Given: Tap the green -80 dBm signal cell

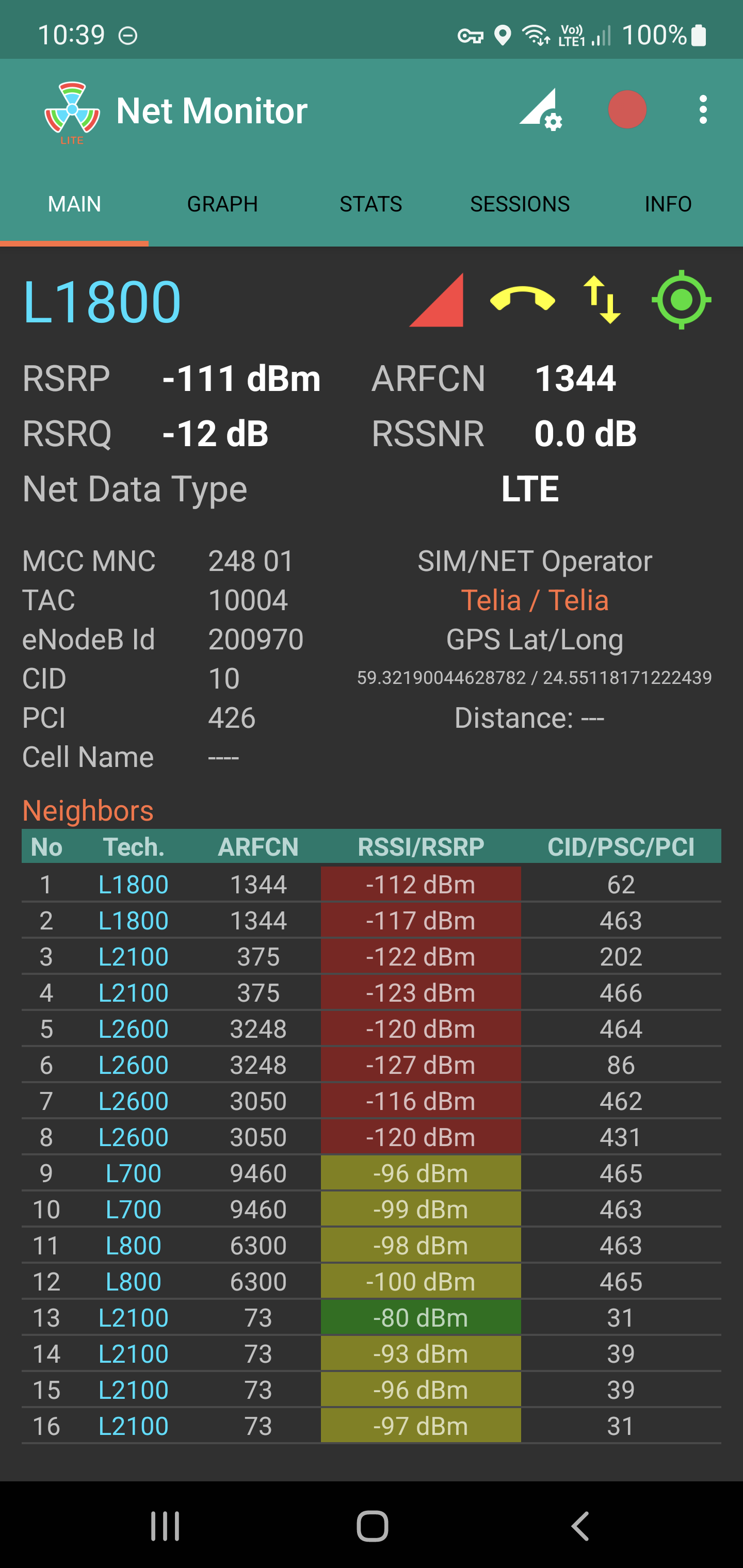Looking at the screenshot, I should tap(420, 1318).
